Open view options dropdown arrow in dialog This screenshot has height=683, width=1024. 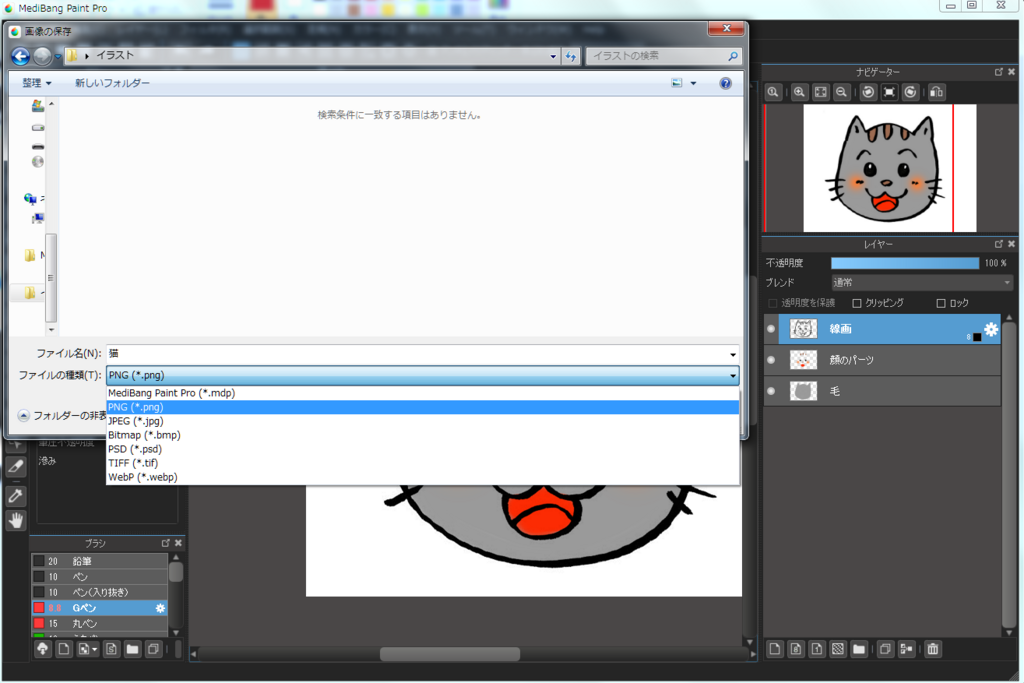click(694, 83)
